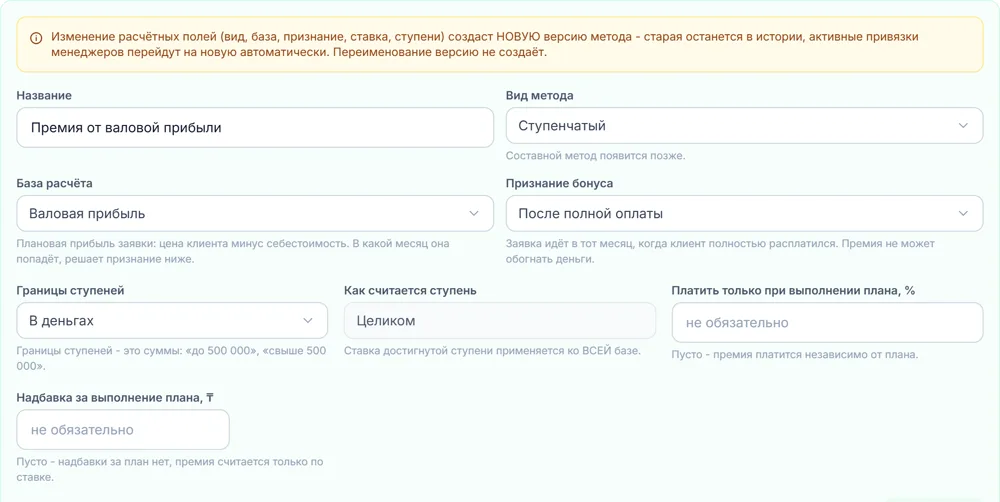The image size is (1000, 502).
Task: Click the label Границы ступеней
Action: pyautogui.click(x=70, y=290)
